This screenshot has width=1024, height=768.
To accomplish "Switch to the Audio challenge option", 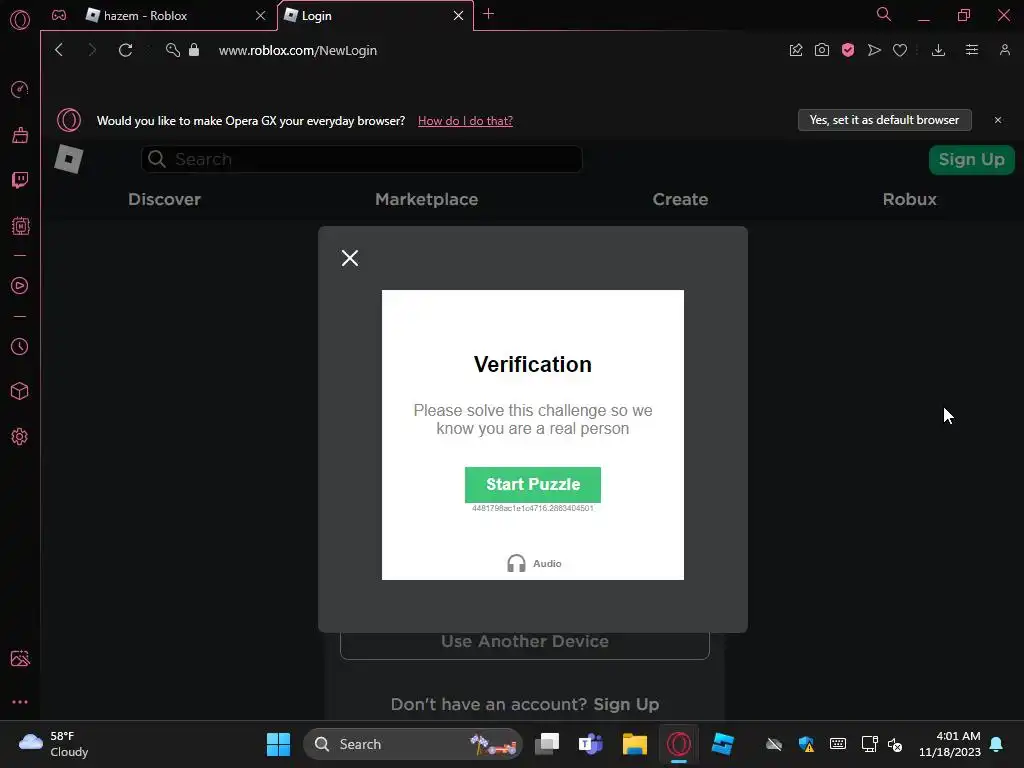I will point(534,563).
